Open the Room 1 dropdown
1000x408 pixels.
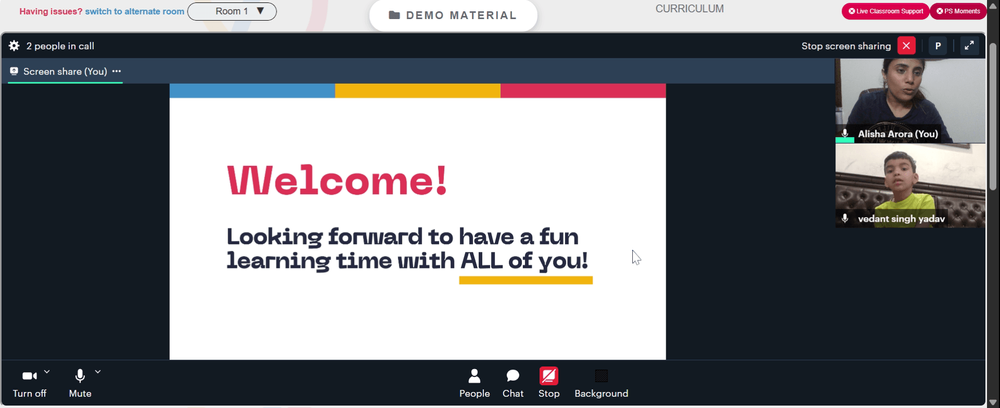pyautogui.click(x=232, y=11)
